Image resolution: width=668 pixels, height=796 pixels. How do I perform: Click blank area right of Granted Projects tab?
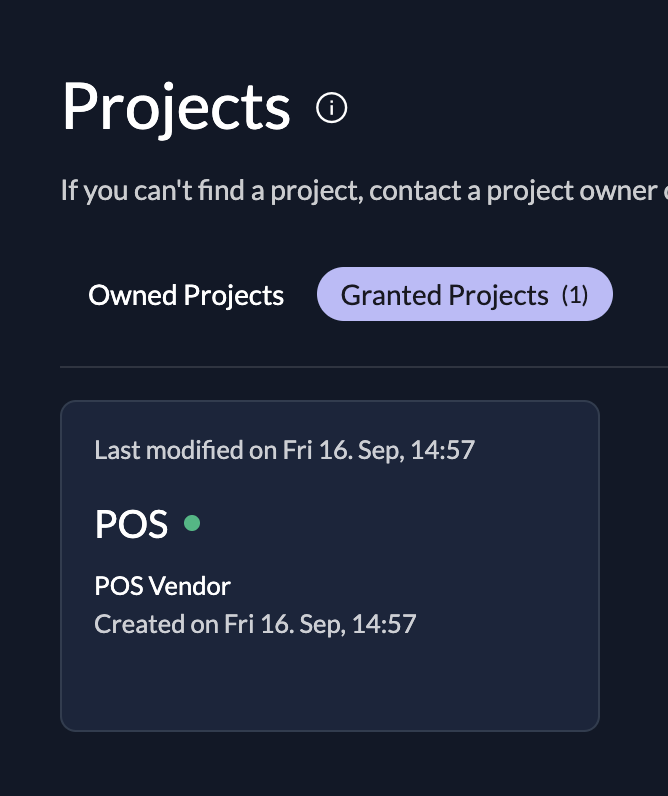click(x=640, y=296)
